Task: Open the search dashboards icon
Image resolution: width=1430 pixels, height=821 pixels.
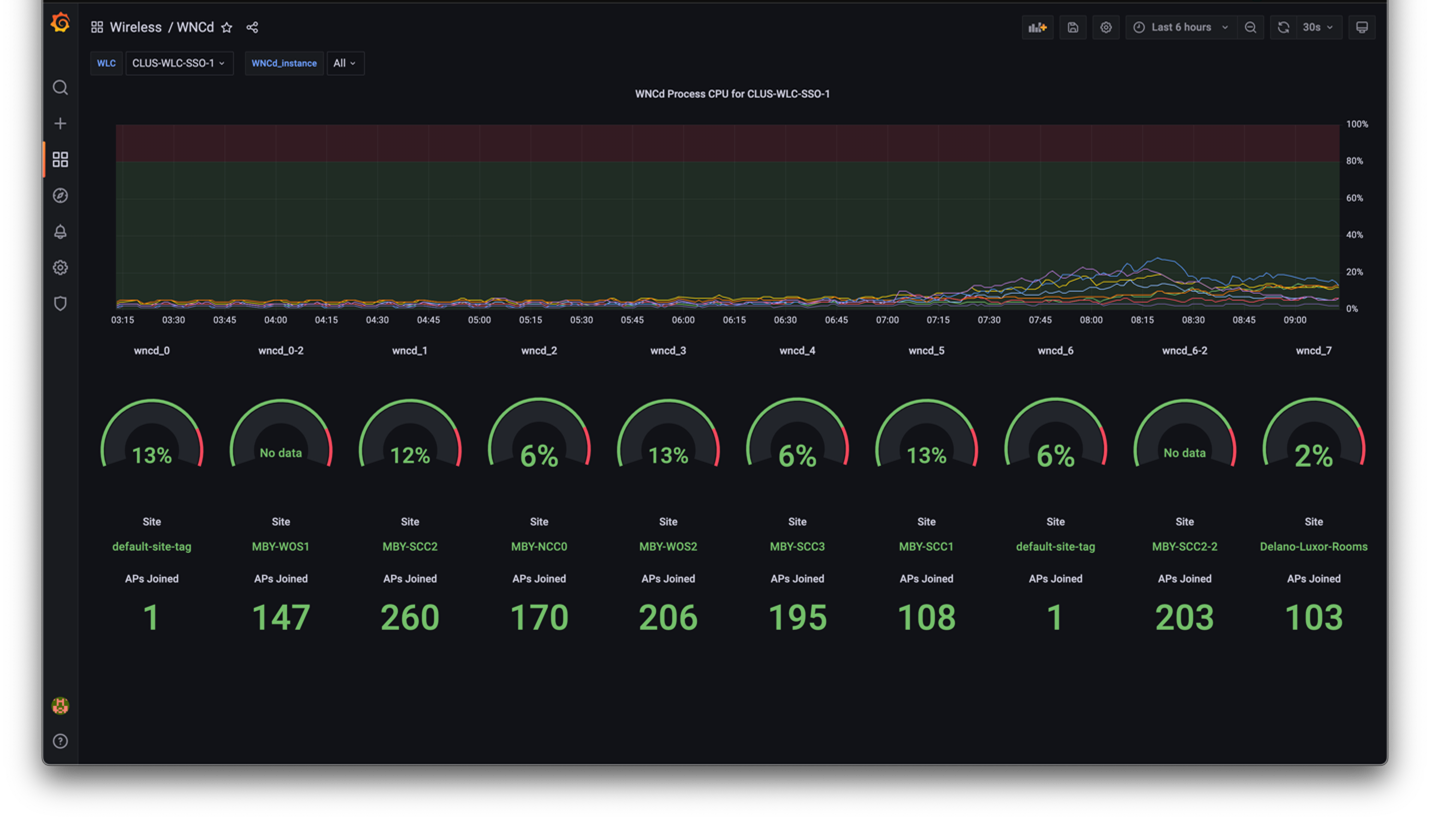Action: 60,88
